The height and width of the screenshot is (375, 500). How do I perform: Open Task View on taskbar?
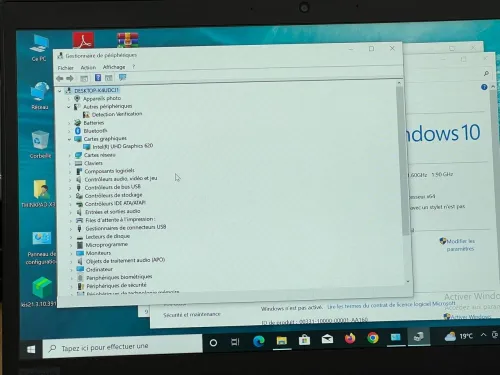click(235, 342)
